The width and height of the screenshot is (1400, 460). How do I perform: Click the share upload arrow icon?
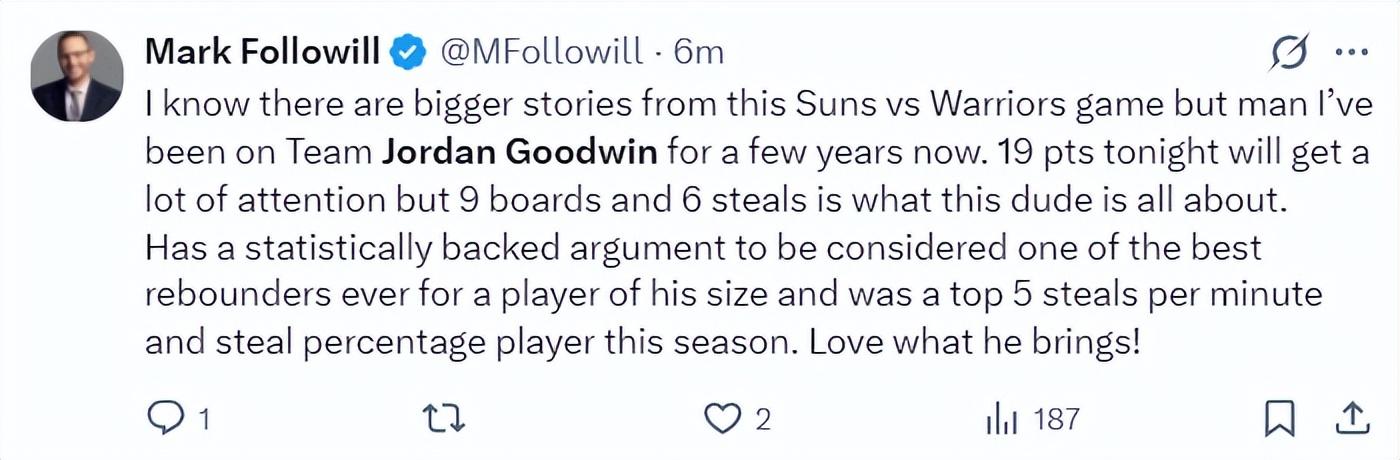pos(1351,418)
